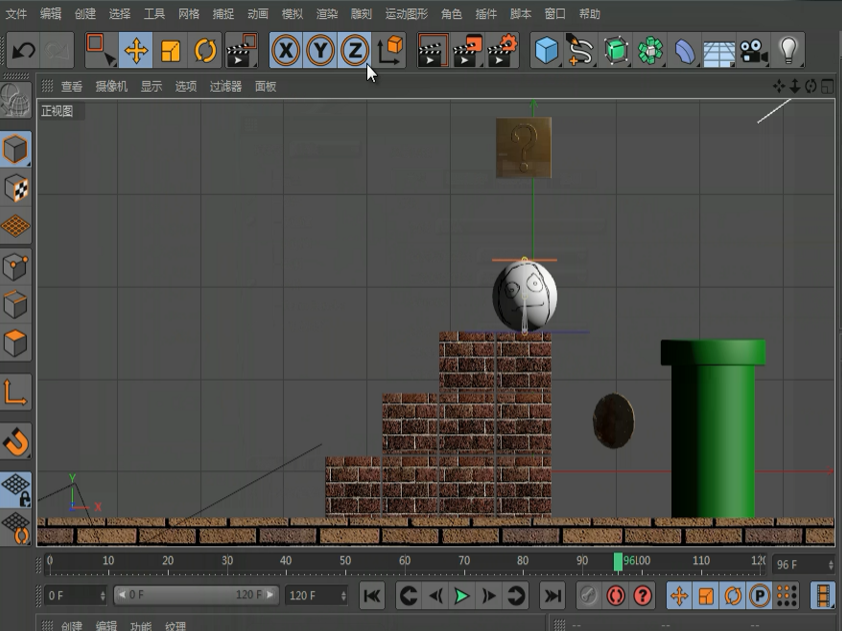Switch to Polygons mode
The image size is (842, 631).
click(x=16, y=343)
